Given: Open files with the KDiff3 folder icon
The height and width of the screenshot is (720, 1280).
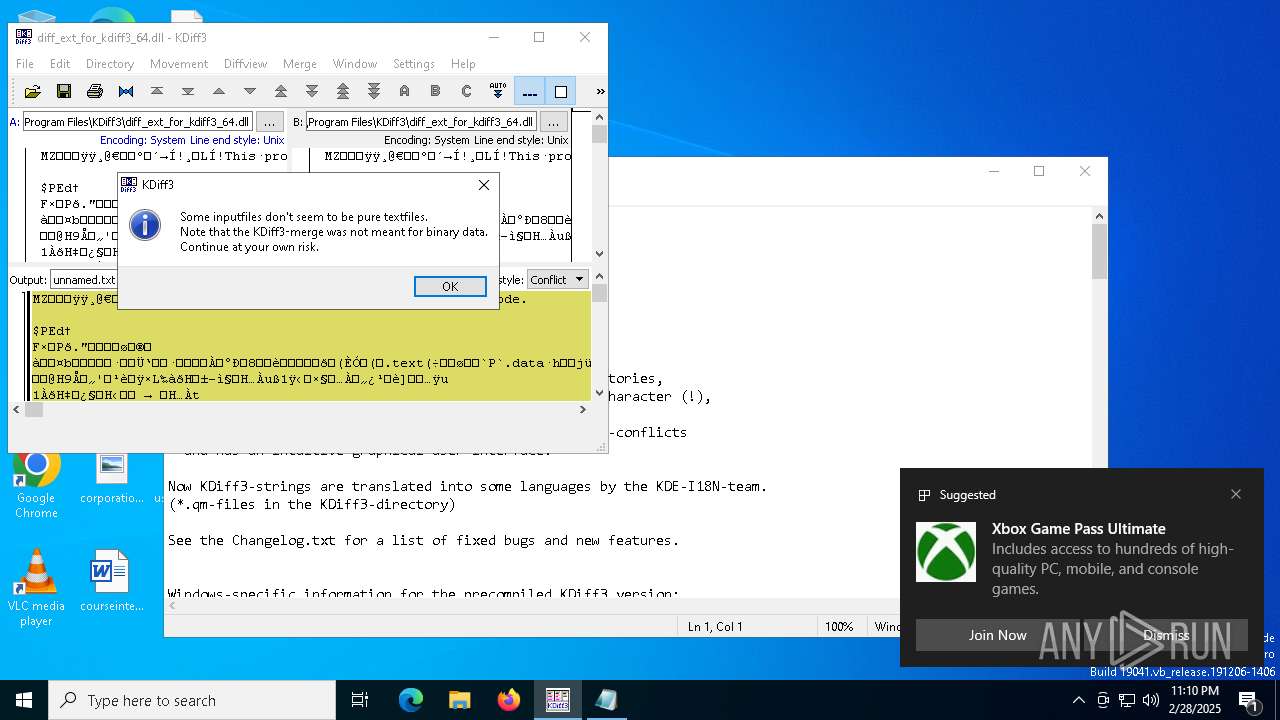Looking at the screenshot, I should pyautogui.click(x=33, y=91).
